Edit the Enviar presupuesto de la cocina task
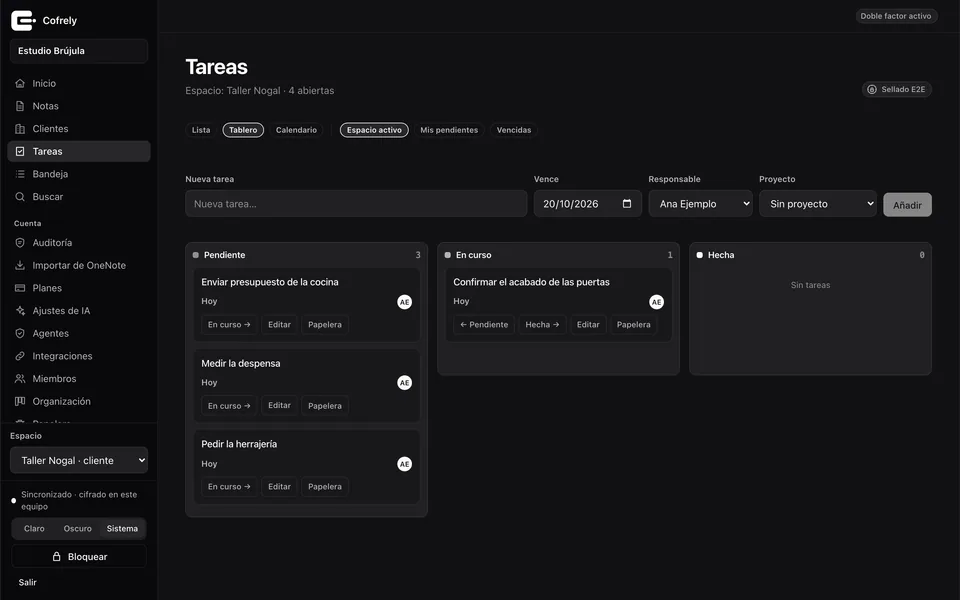960x600 pixels. 279,324
